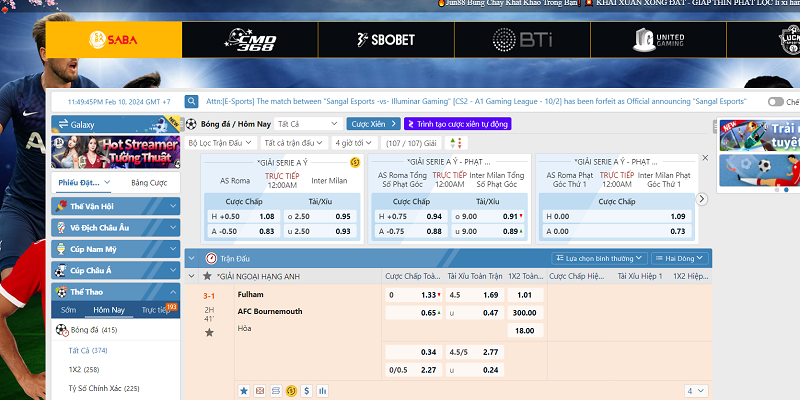Click the up/down arrows sort icon
This screenshot has width=800, height=400.
point(456,143)
